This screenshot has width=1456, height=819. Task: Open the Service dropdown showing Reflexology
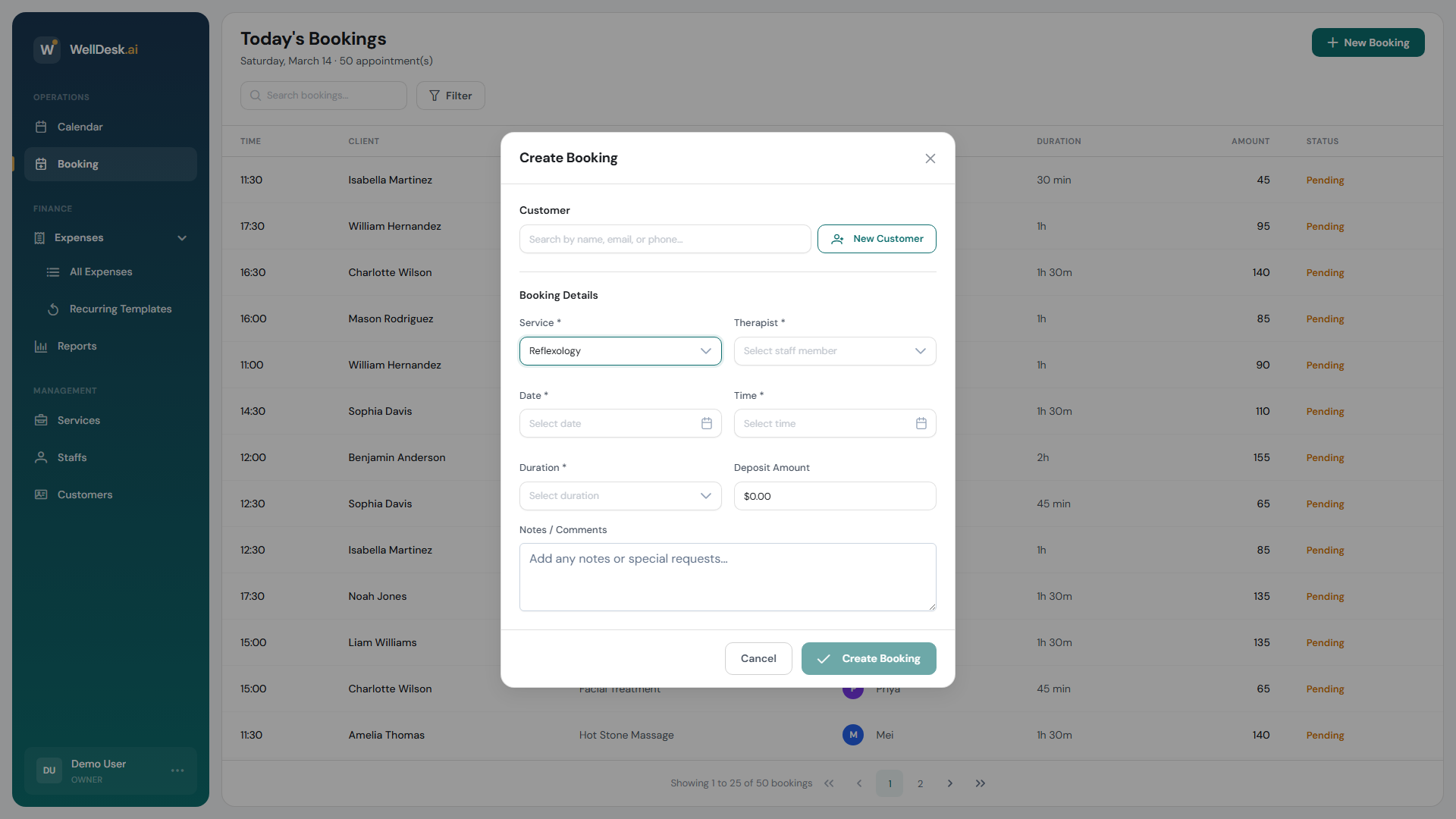click(620, 350)
